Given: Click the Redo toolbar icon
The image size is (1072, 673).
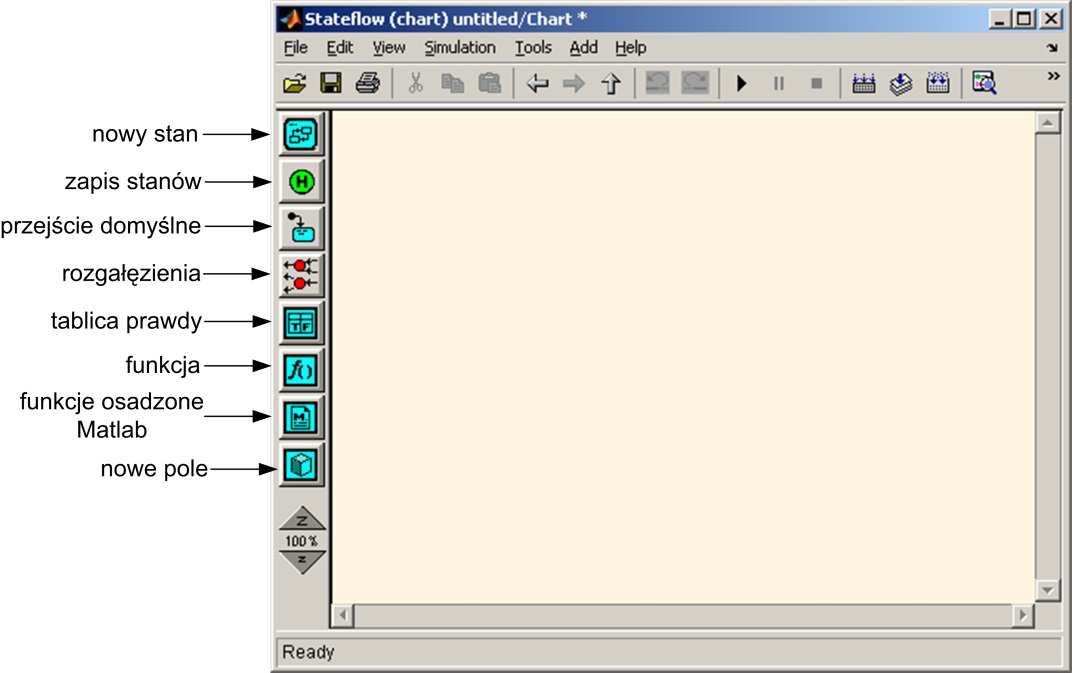Looking at the screenshot, I should [695, 83].
